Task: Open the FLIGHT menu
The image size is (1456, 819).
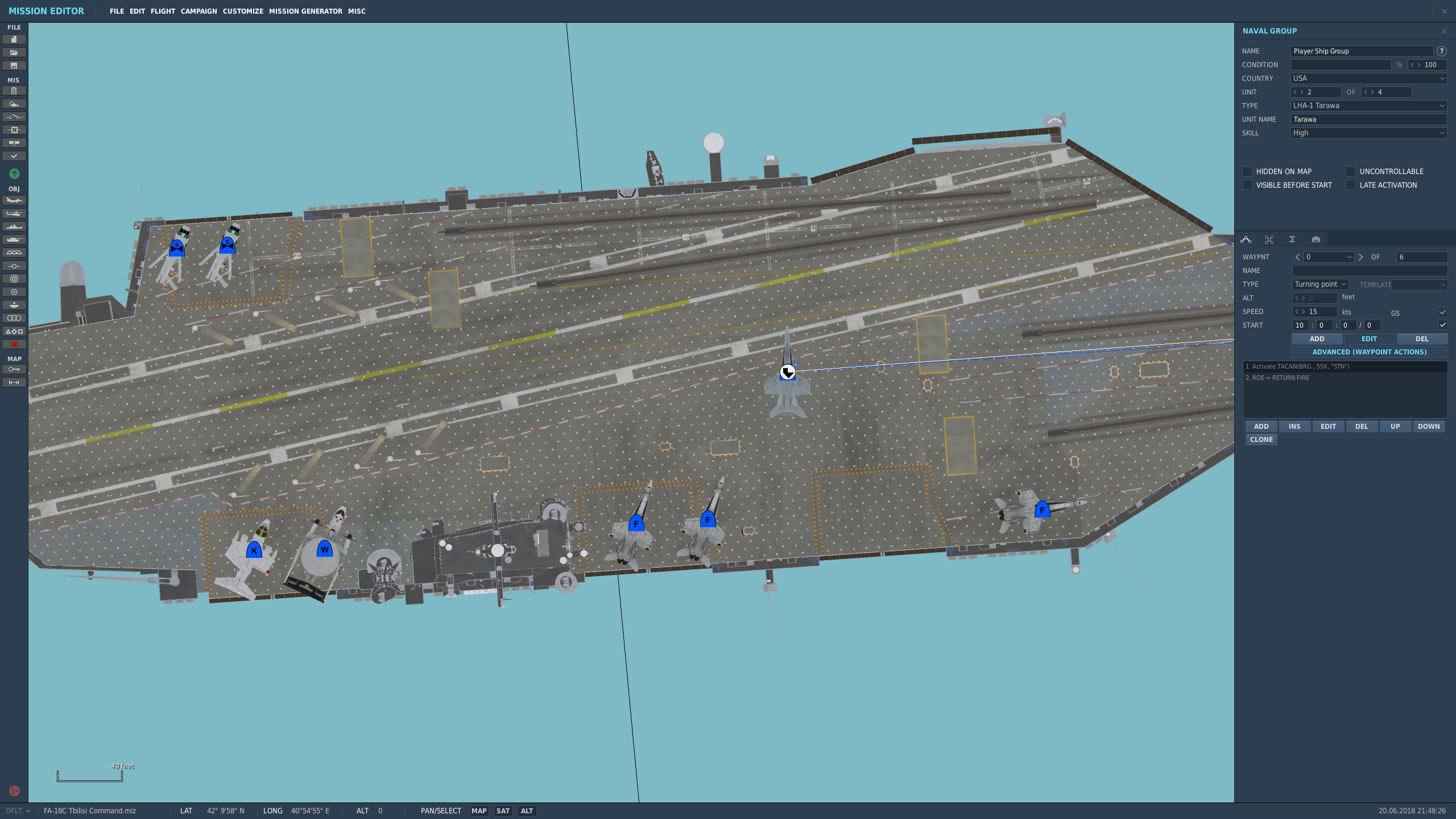Action: (163, 11)
